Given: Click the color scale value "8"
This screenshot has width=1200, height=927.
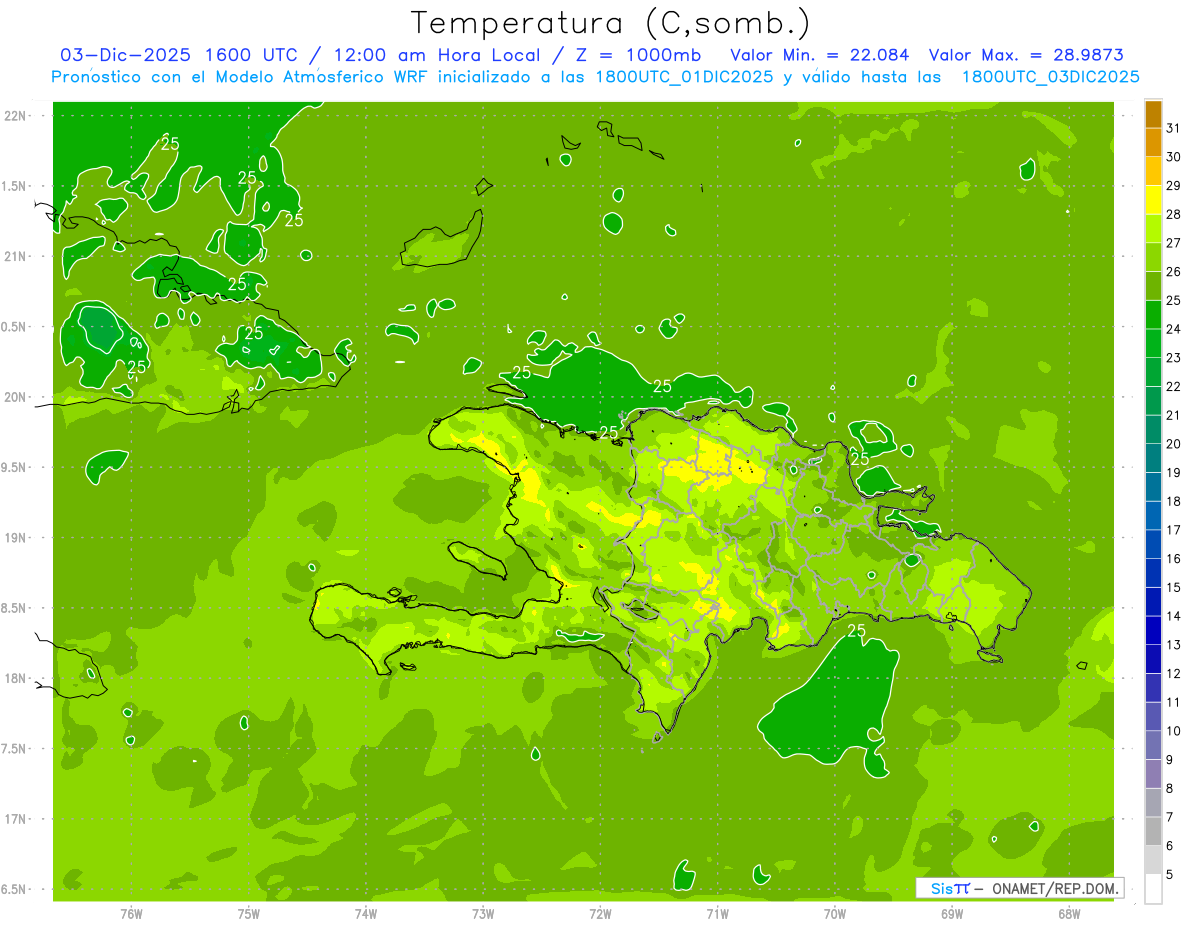Looking at the screenshot, I should pos(1170,789).
